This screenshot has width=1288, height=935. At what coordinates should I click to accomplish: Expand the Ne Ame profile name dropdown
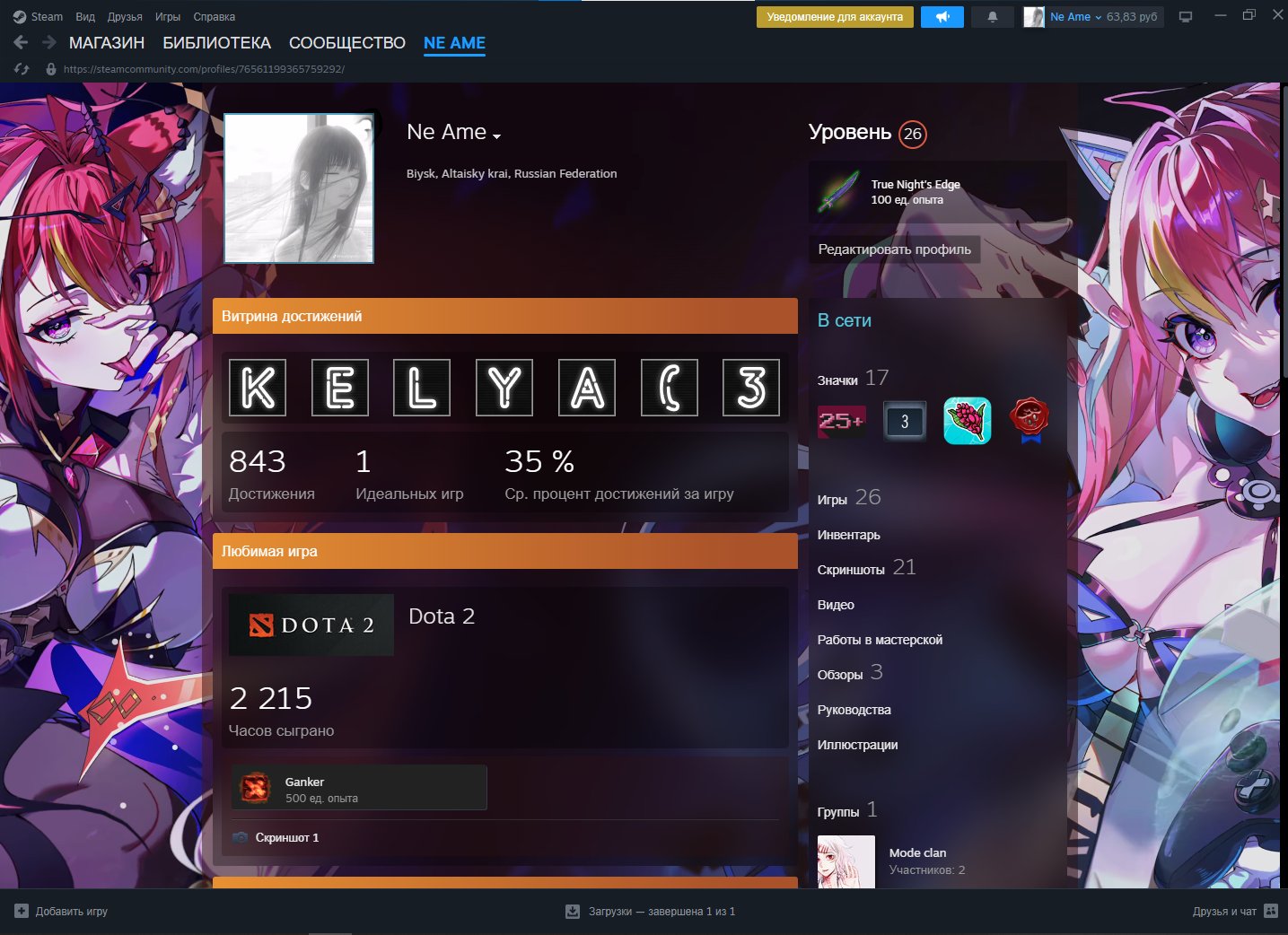[496, 135]
